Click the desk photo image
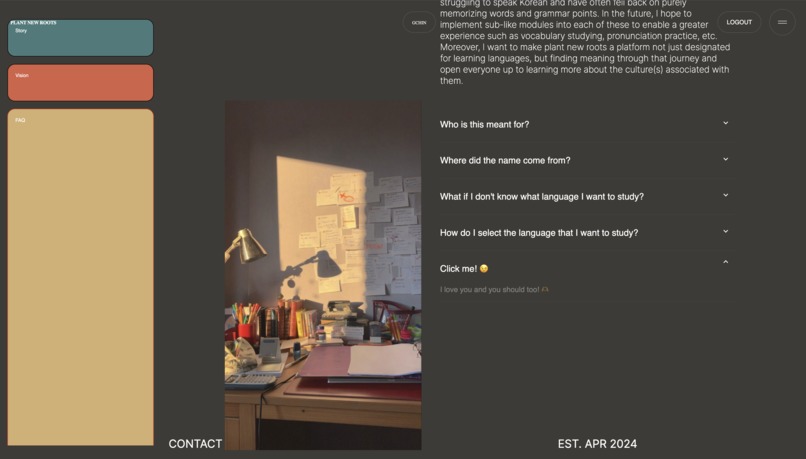Viewport: 806px width, 459px height. coord(323,275)
